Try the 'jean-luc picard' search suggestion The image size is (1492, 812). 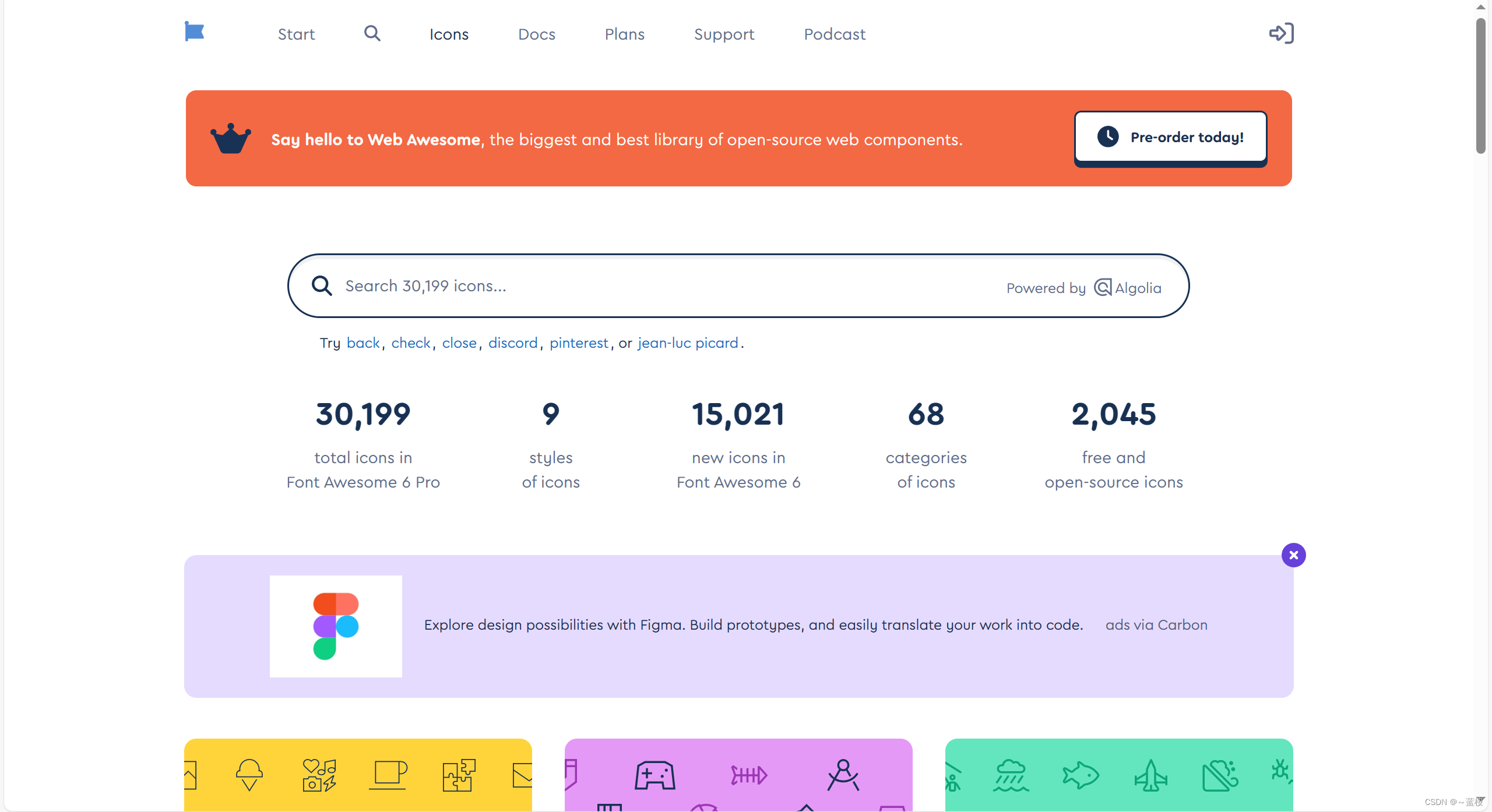click(x=688, y=343)
